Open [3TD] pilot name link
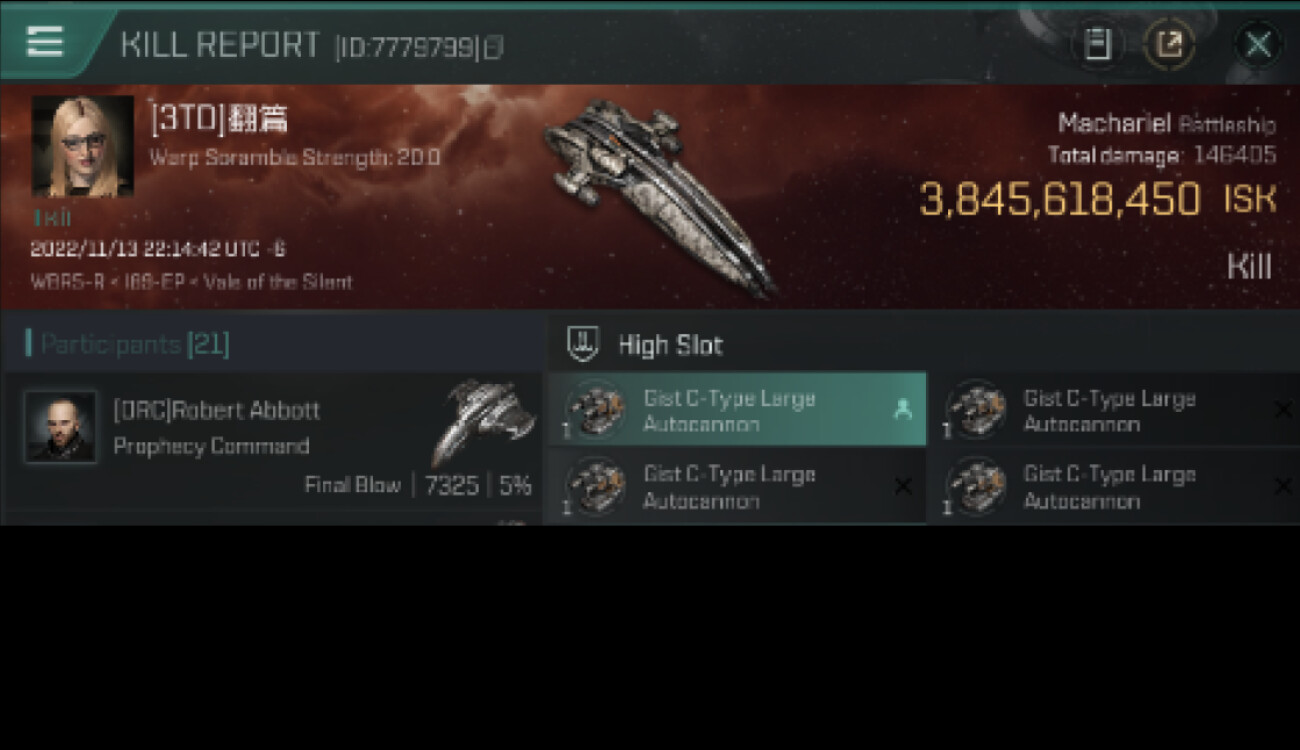This screenshot has width=1300, height=750. click(219, 119)
